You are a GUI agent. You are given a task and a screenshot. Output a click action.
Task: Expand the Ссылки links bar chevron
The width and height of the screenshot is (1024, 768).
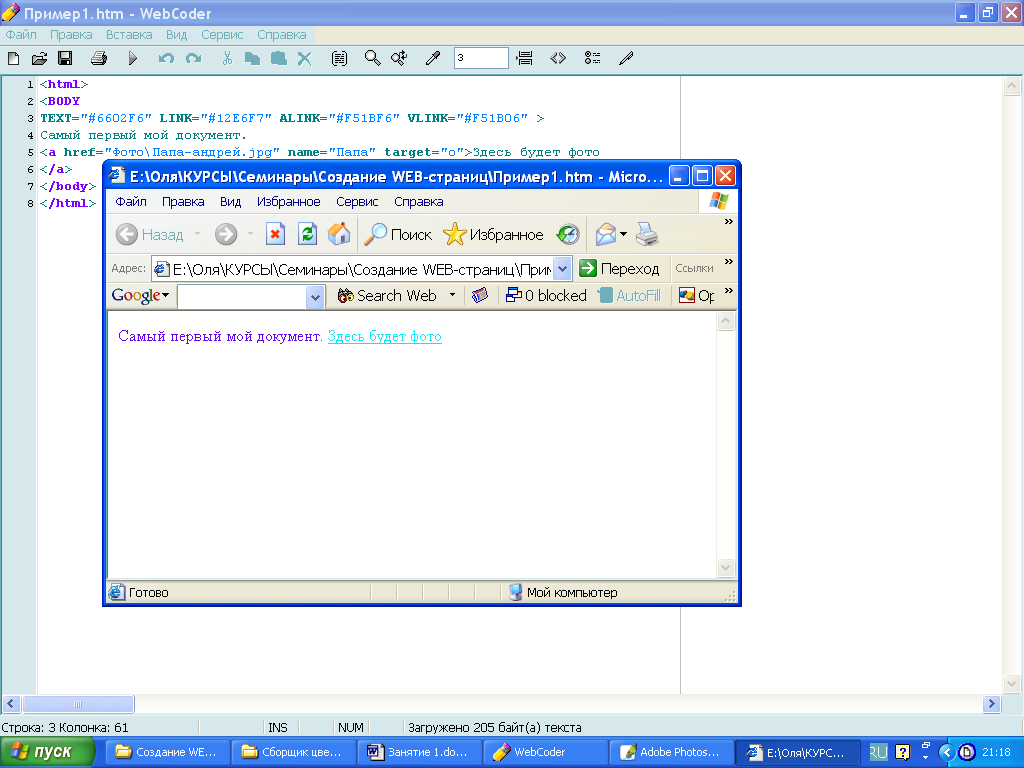(x=729, y=262)
